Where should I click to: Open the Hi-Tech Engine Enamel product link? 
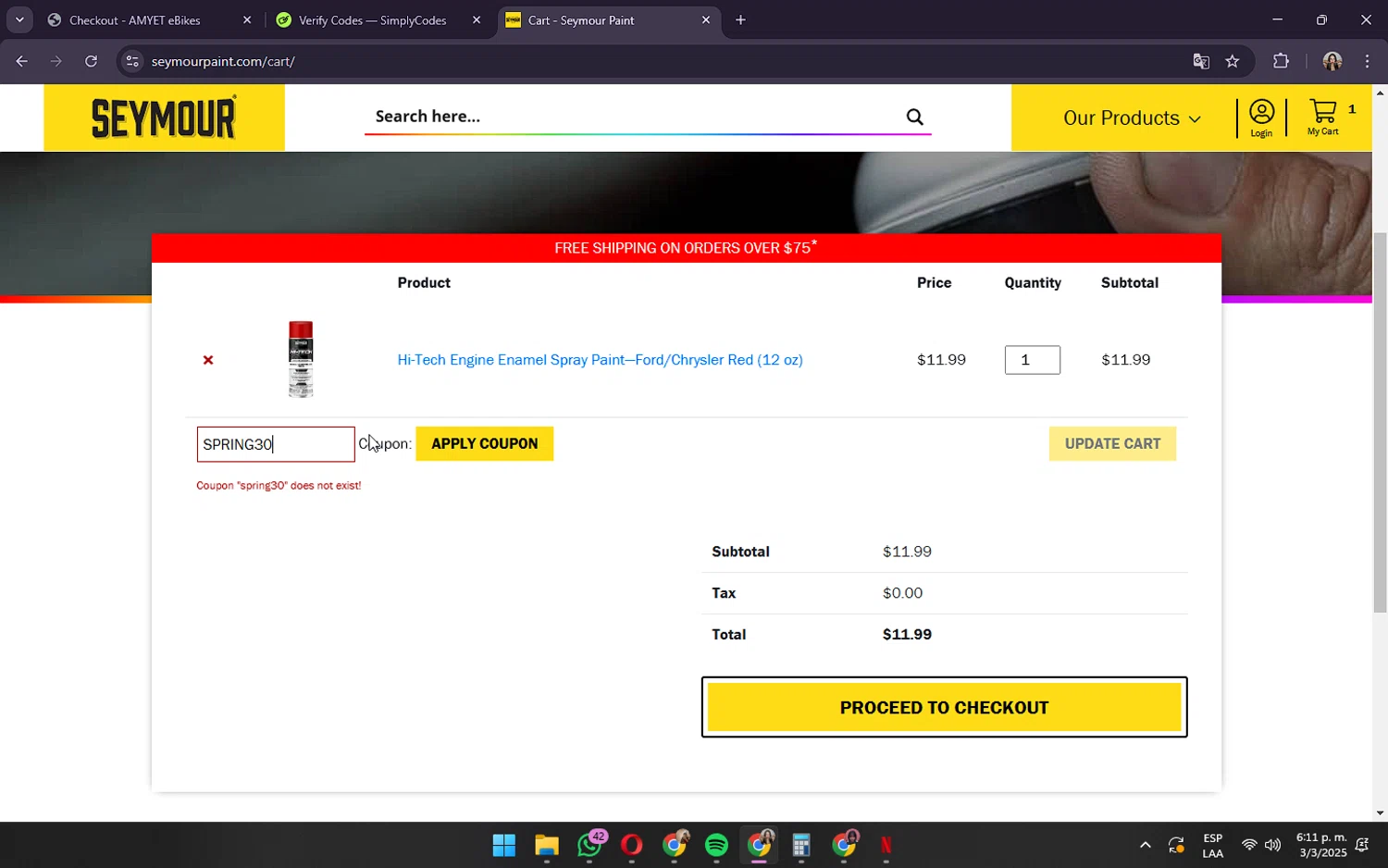[600, 360]
